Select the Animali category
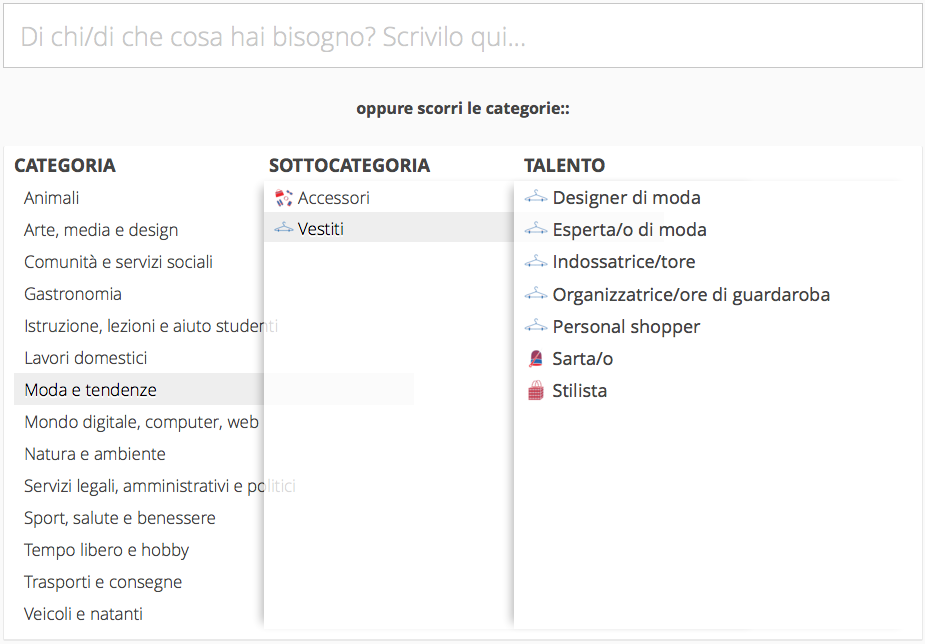Screen dimensions: 925x644 coord(52,198)
